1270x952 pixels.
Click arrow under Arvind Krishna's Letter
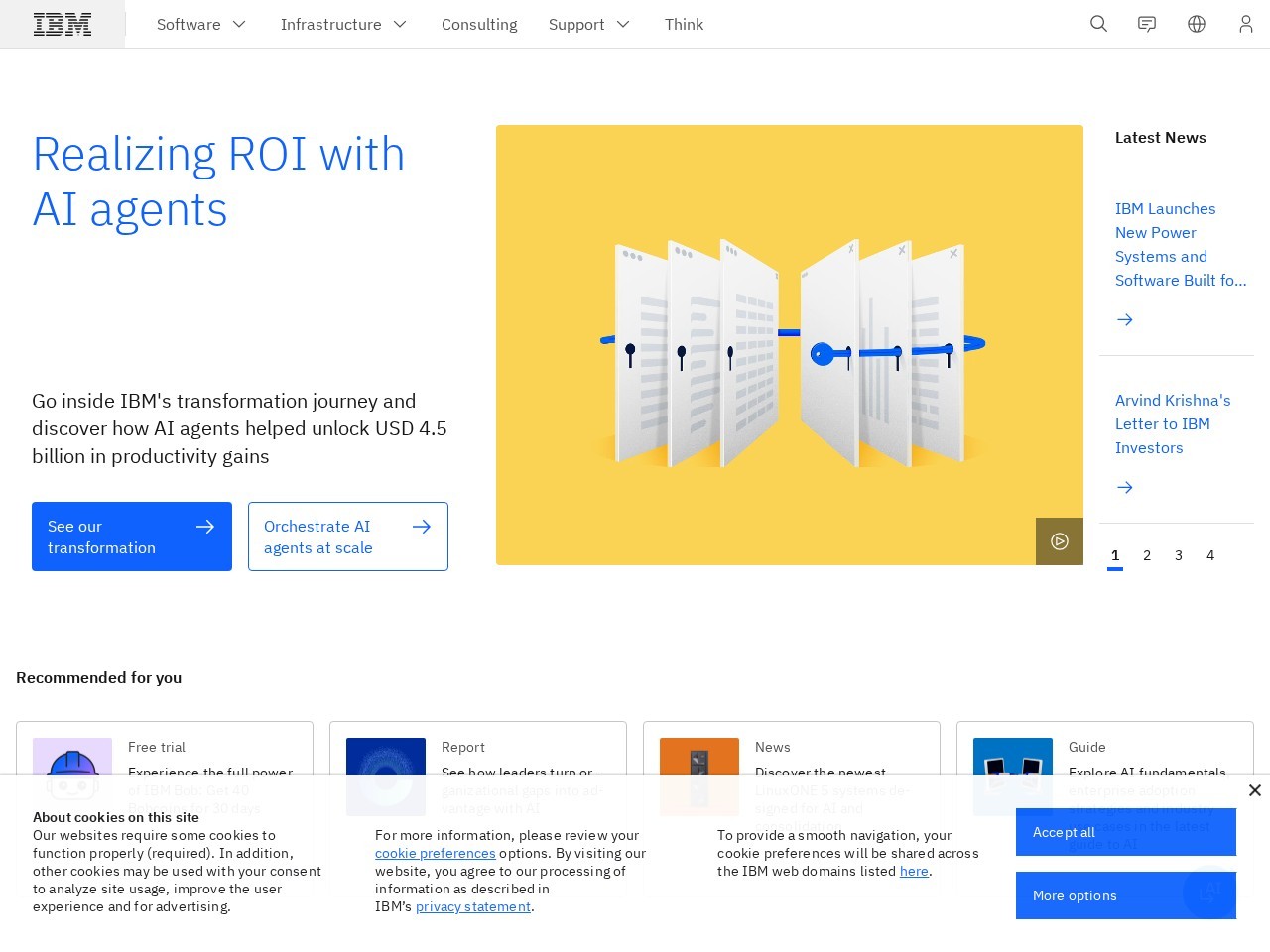tap(1125, 487)
